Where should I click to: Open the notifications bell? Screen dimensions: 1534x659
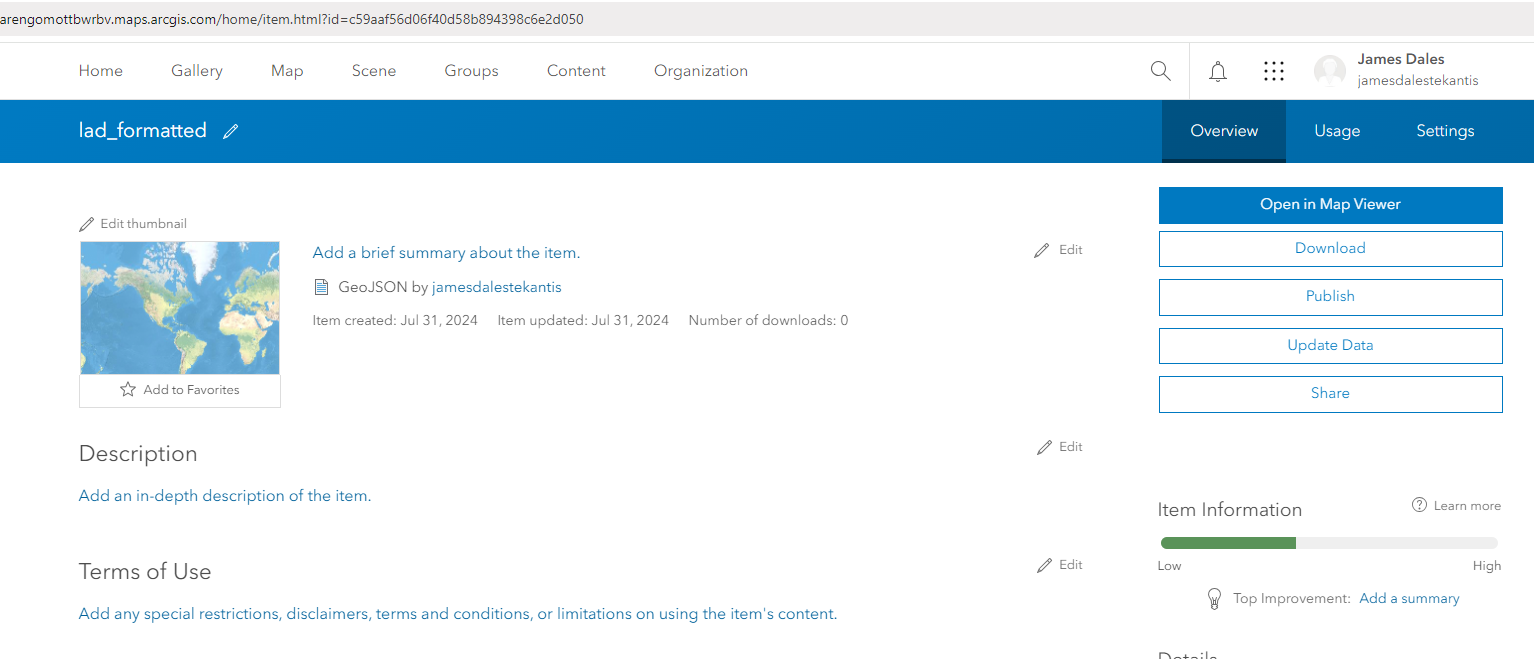[x=1217, y=71]
